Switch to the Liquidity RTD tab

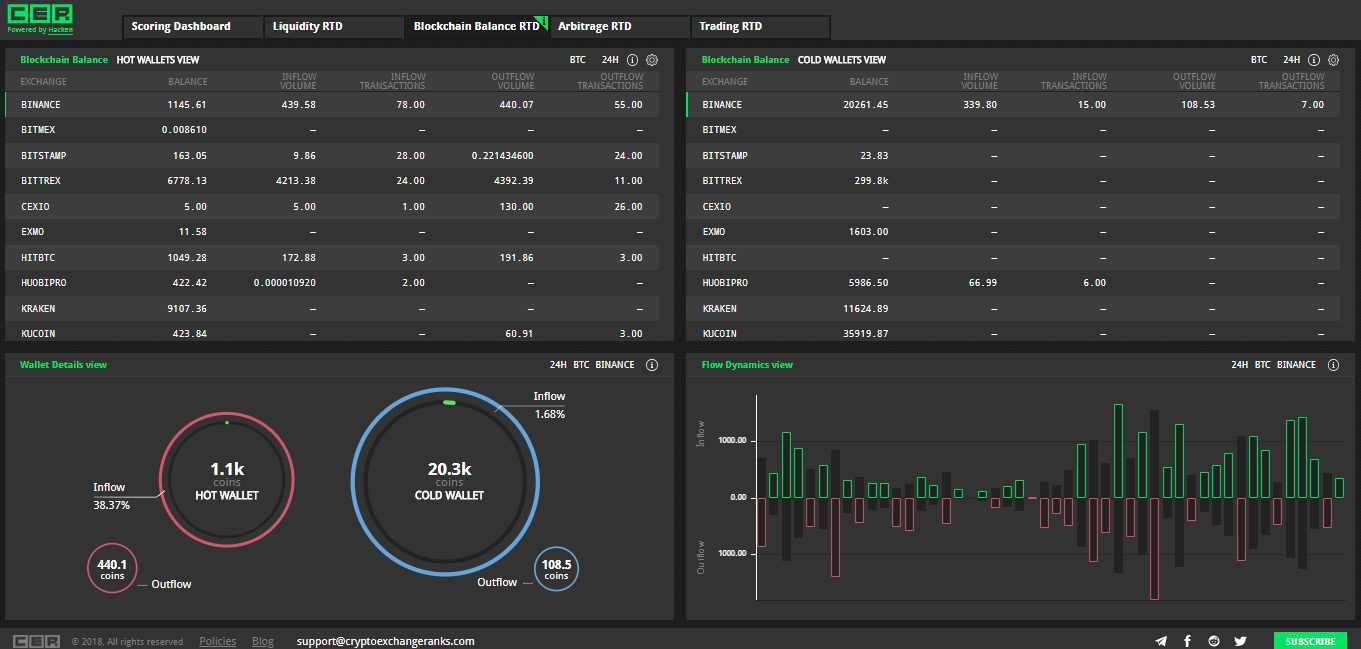[x=334, y=27]
